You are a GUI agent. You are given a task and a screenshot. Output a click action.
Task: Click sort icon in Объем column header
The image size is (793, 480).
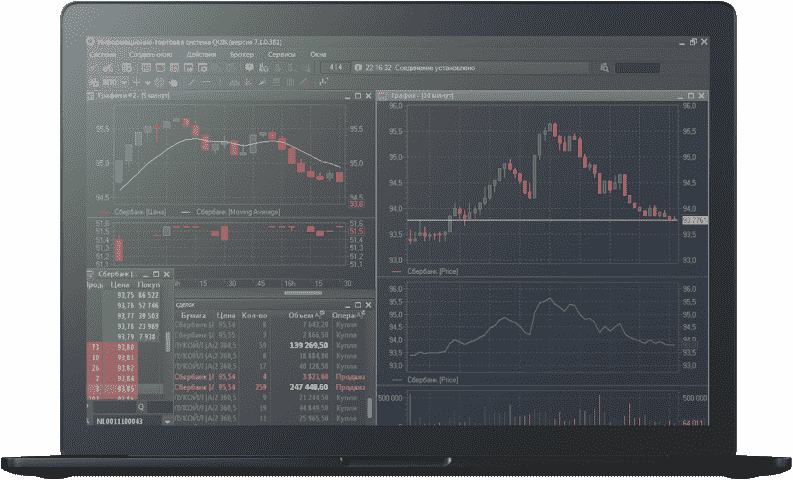[318, 315]
